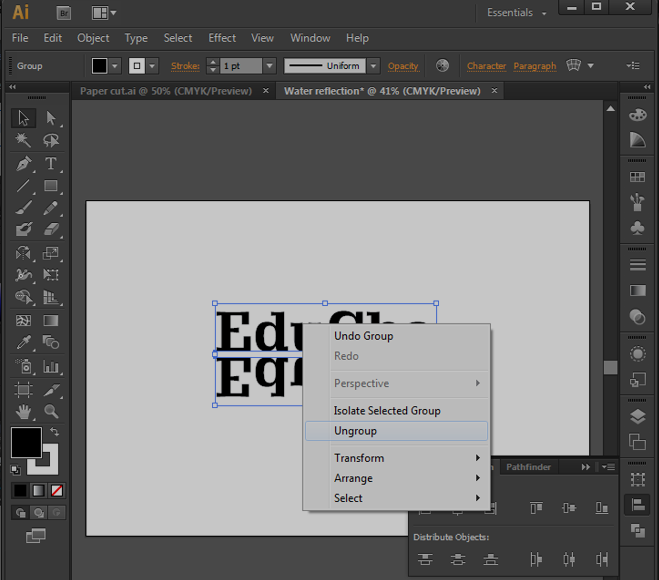Open the Color panel palette icon
Image resolution: width=659 pixels, height=580 pixels.
click(x=637, y=115)
